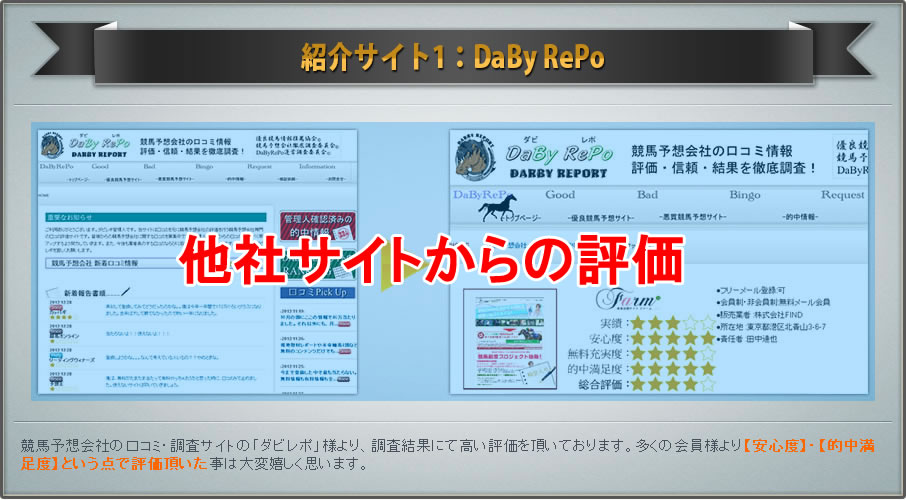Click the 重要なお知らせ heading bar
The width and height of the screenshot is (906, 500).
(x=156, y=217)
